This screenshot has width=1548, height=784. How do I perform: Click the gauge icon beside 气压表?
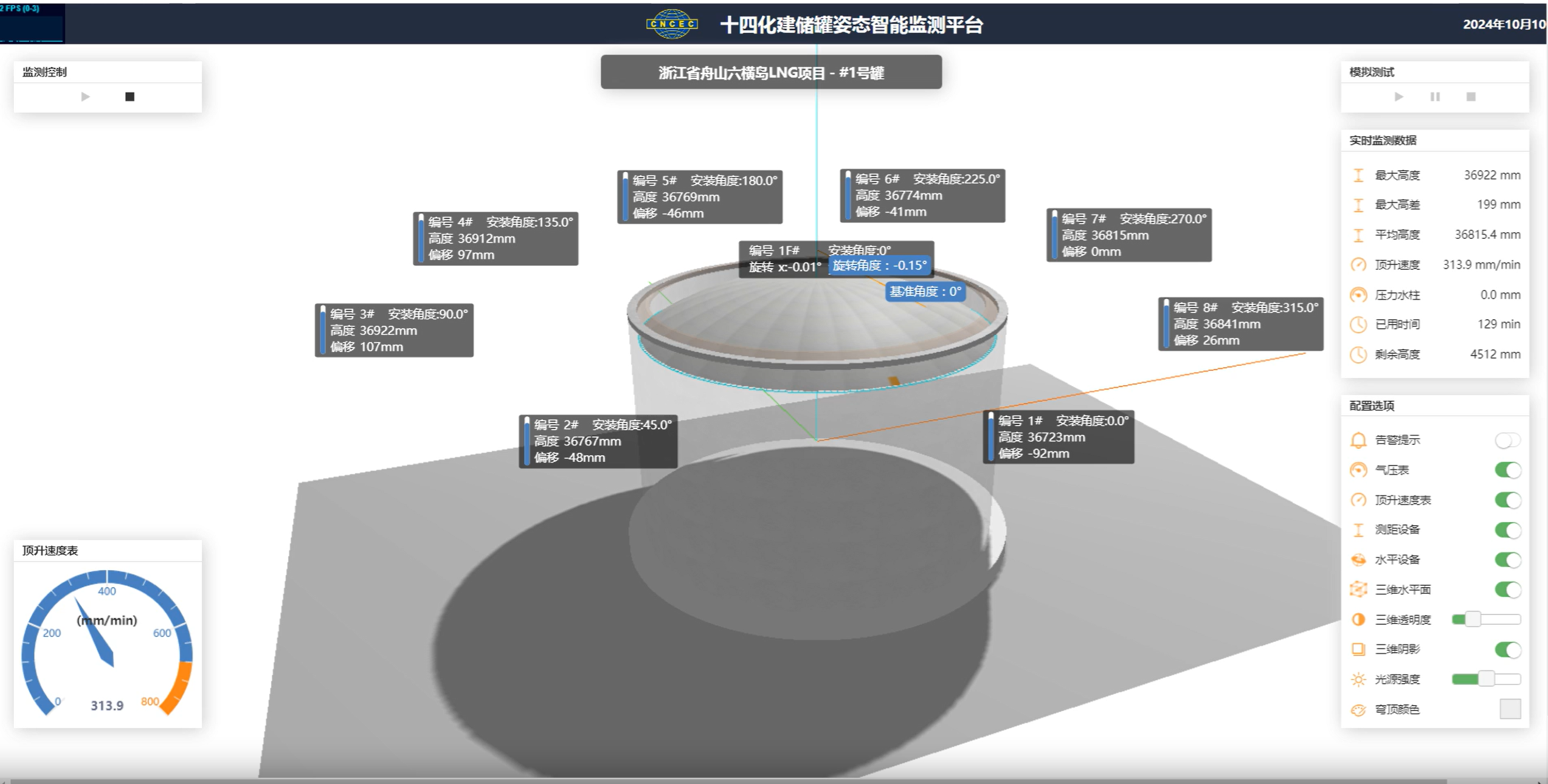(1358, 470)
